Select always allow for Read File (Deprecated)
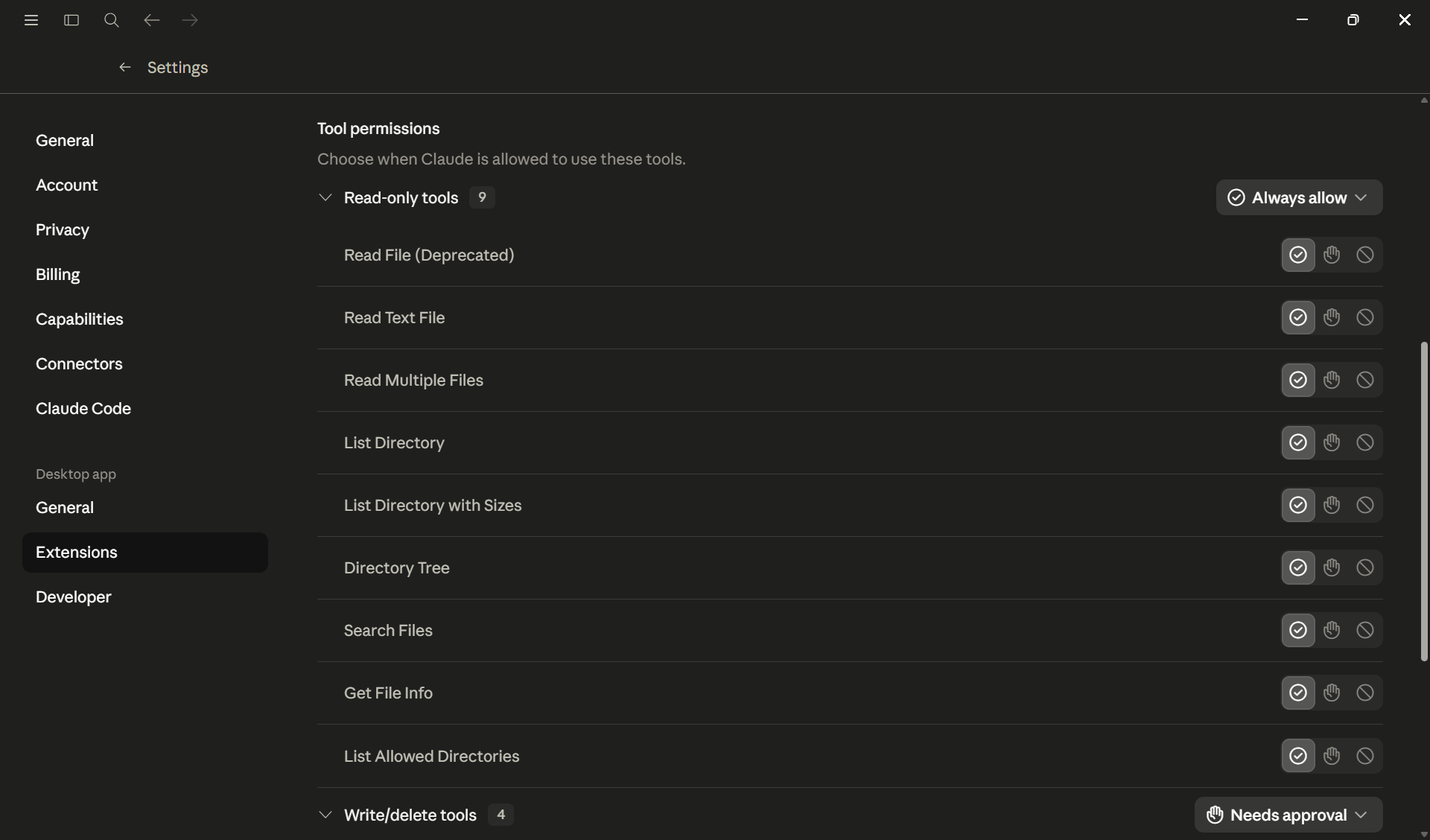 [x=1298, y=255]
